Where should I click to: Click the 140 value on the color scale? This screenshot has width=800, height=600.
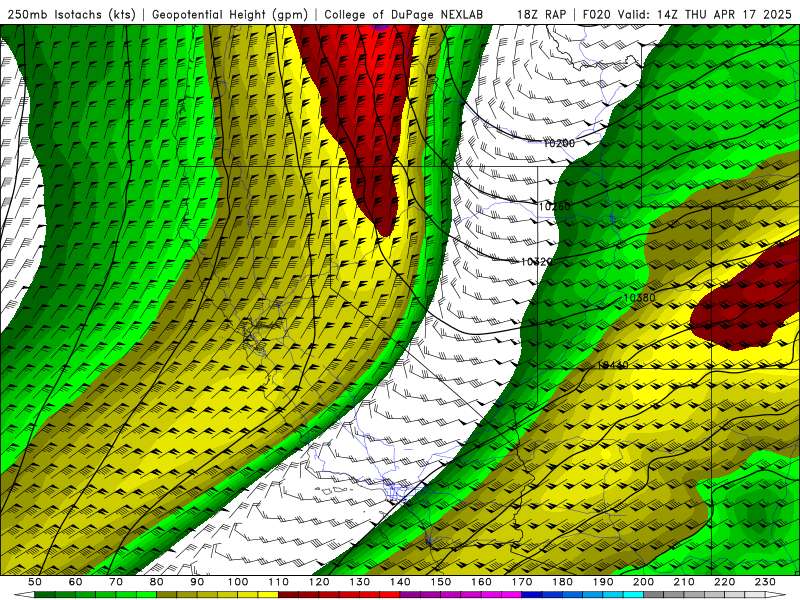pos(400,582)
